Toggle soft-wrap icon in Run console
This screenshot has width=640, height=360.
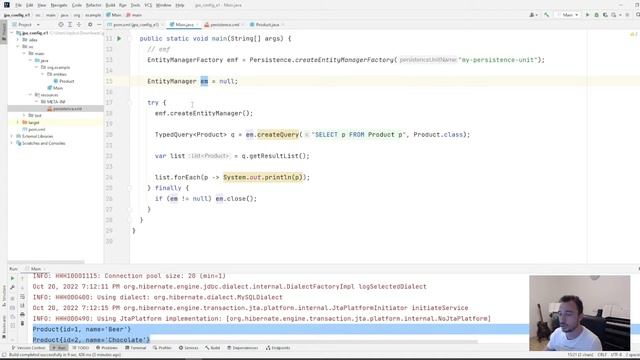(x=22, y=296)
